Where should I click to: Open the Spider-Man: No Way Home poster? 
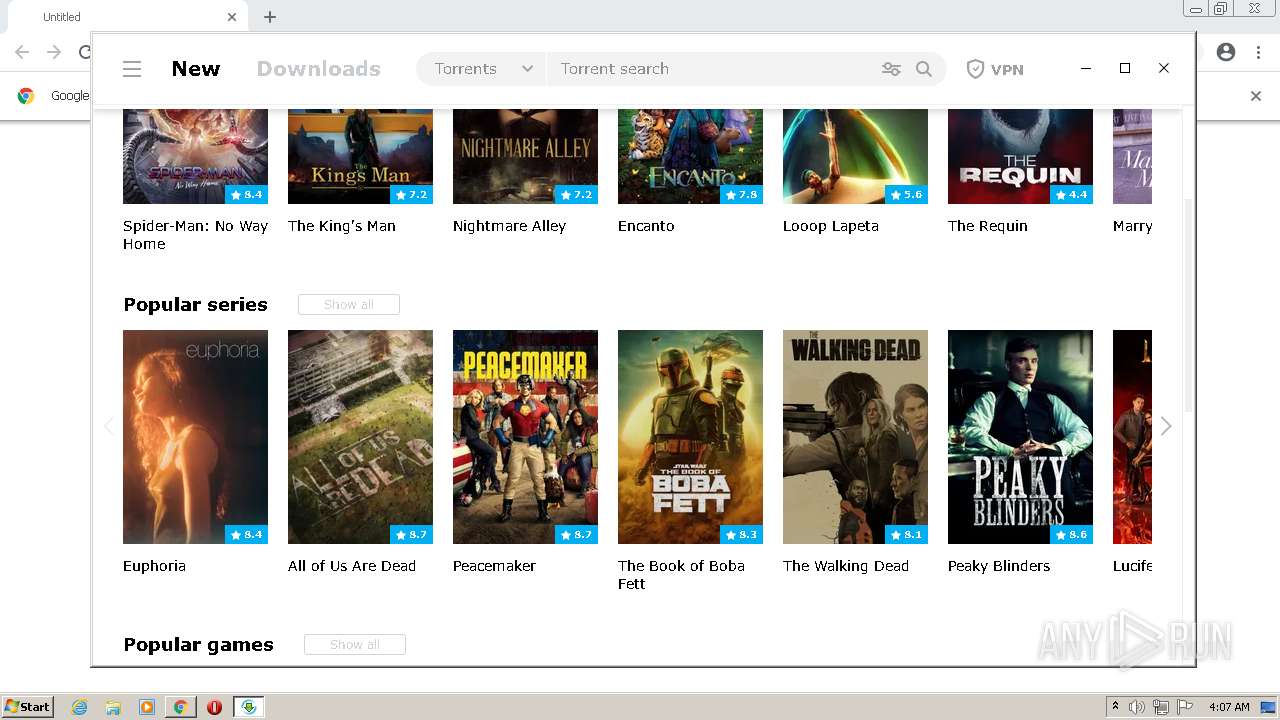point(195,156)
